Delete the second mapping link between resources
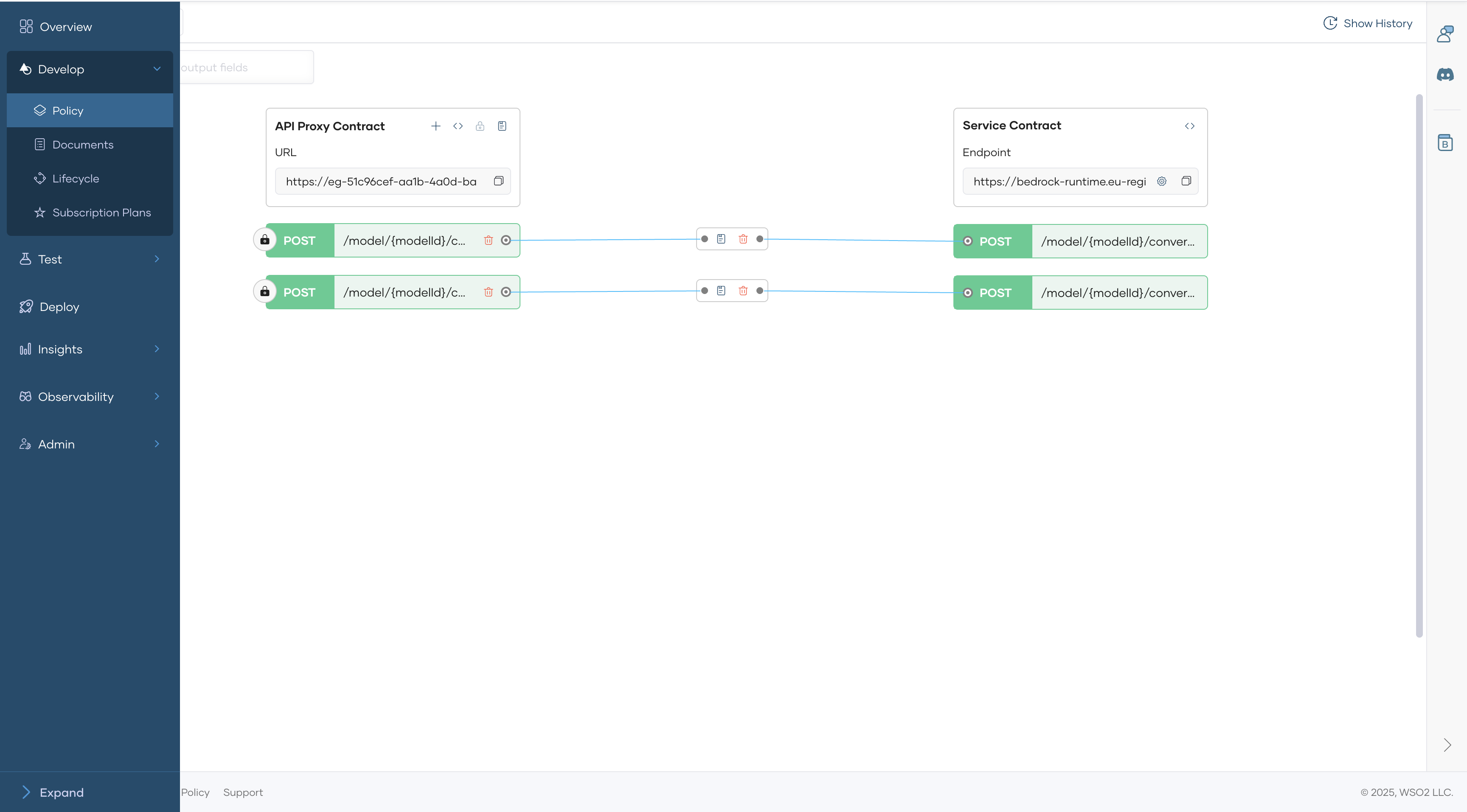 [x=743, y=291]
